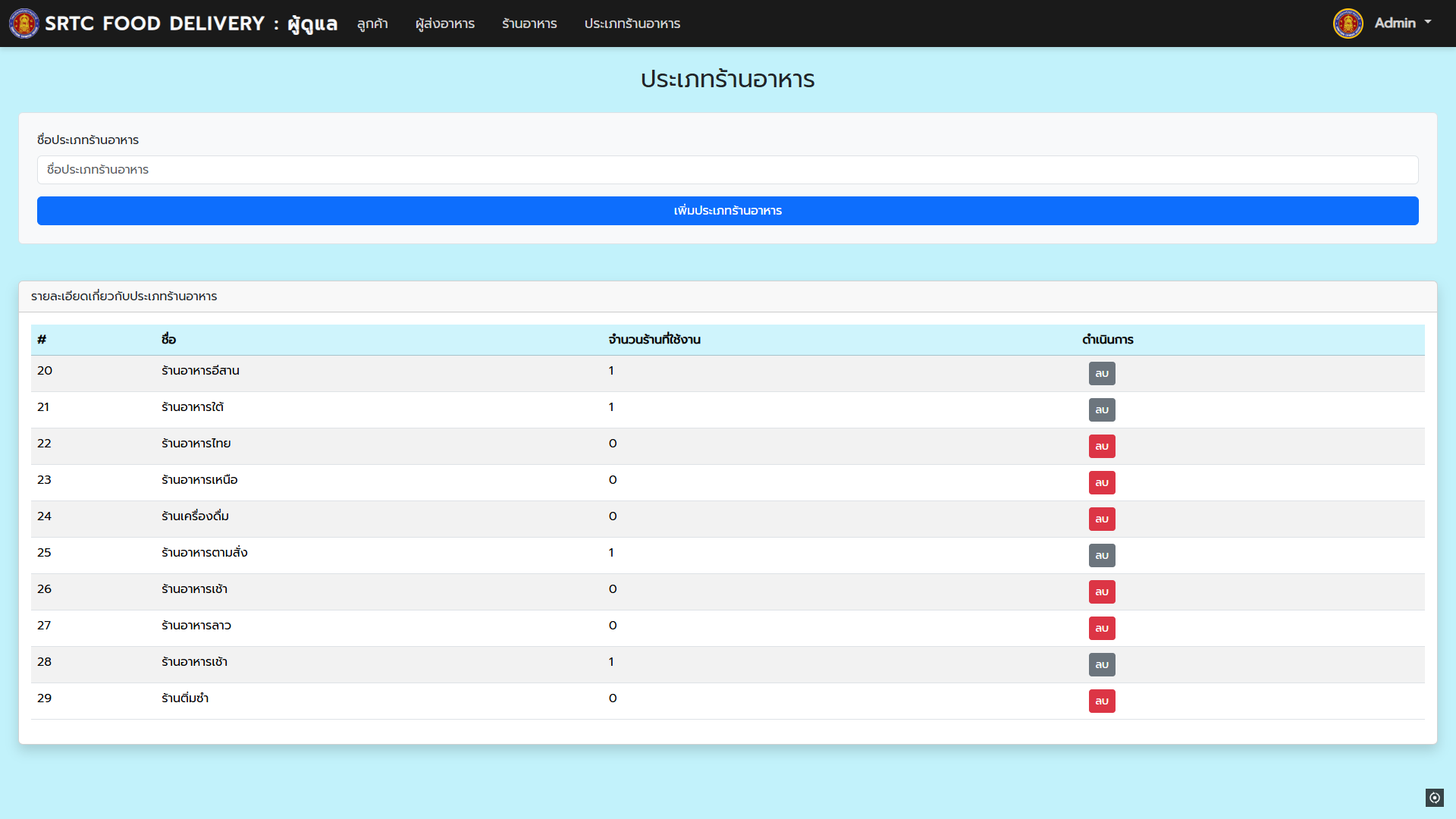This screenshot has width=1456, height=819.
Task: Remove row 27 ร้านอาหารลาว
Action: coord(1101,628)
